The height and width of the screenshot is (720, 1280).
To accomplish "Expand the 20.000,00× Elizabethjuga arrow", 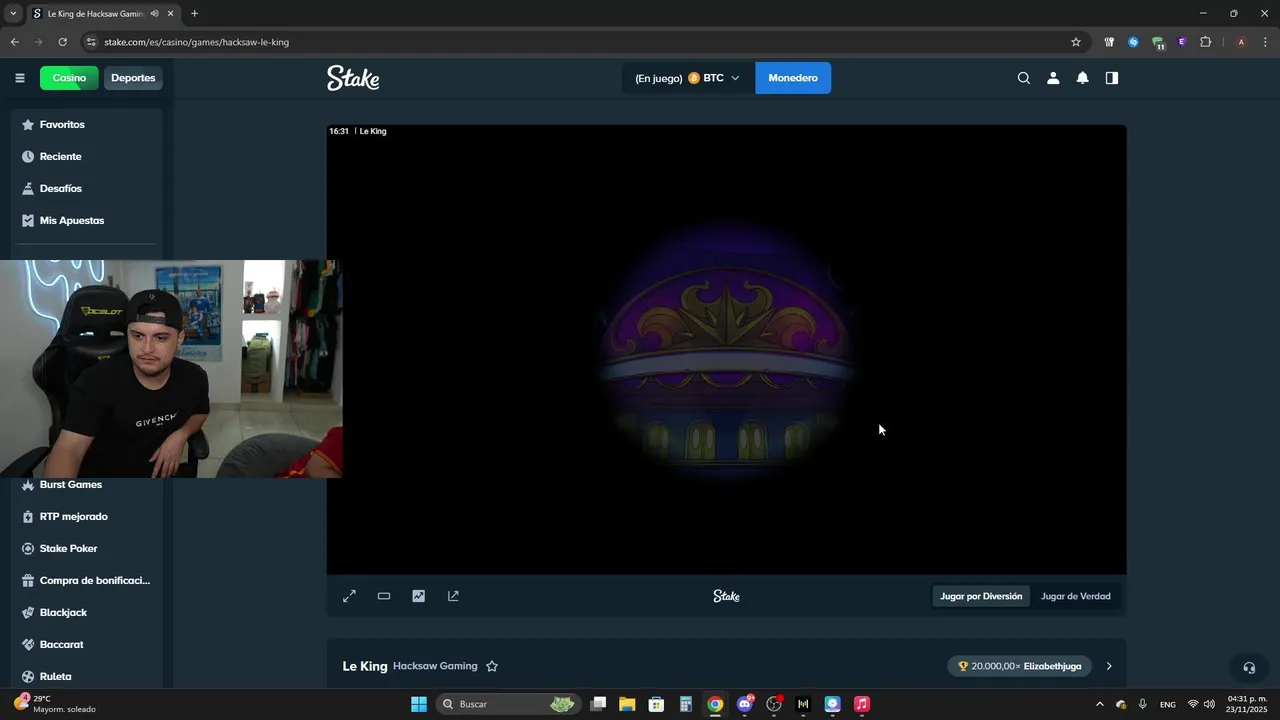I will 1108,666.
